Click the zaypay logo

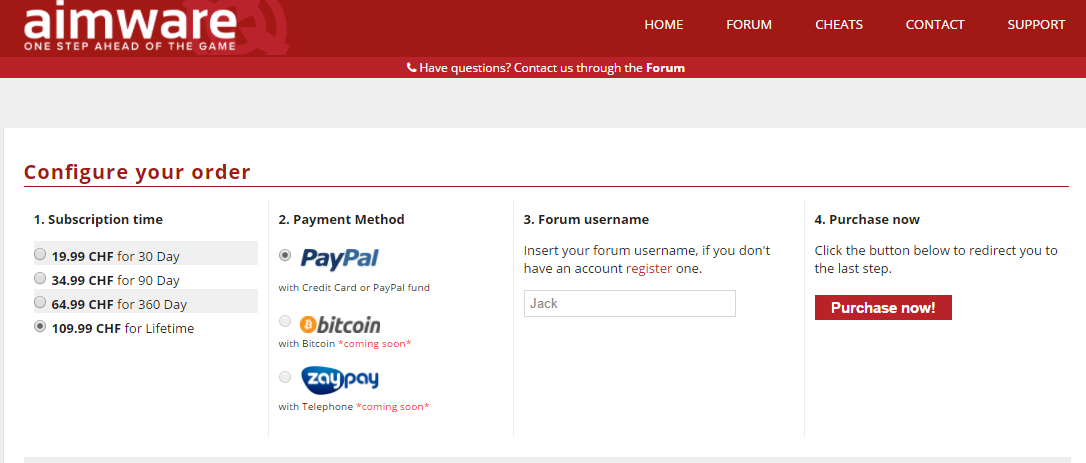pos(339,379)
